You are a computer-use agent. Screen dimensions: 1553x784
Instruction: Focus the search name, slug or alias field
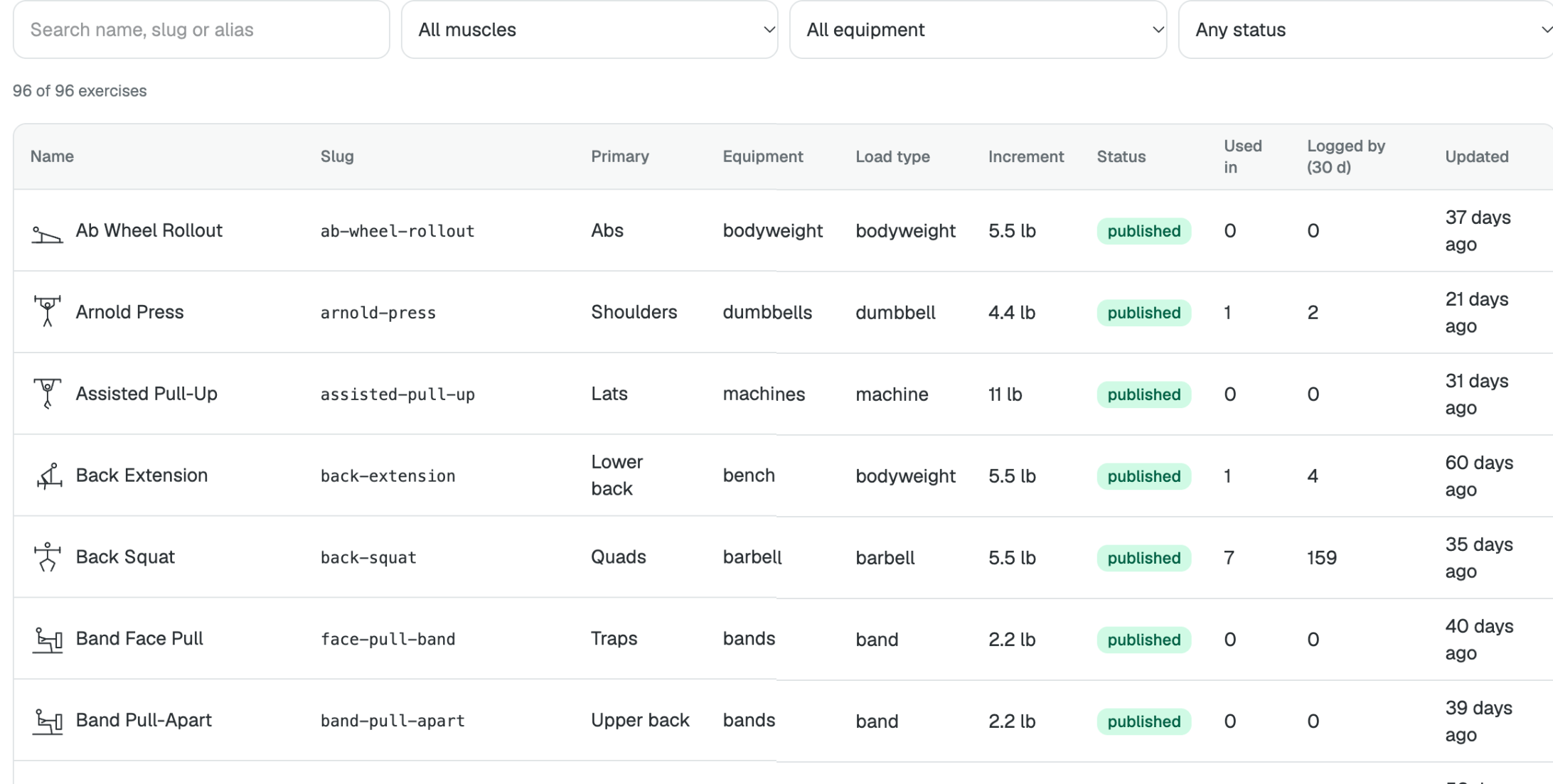[201, 30]
